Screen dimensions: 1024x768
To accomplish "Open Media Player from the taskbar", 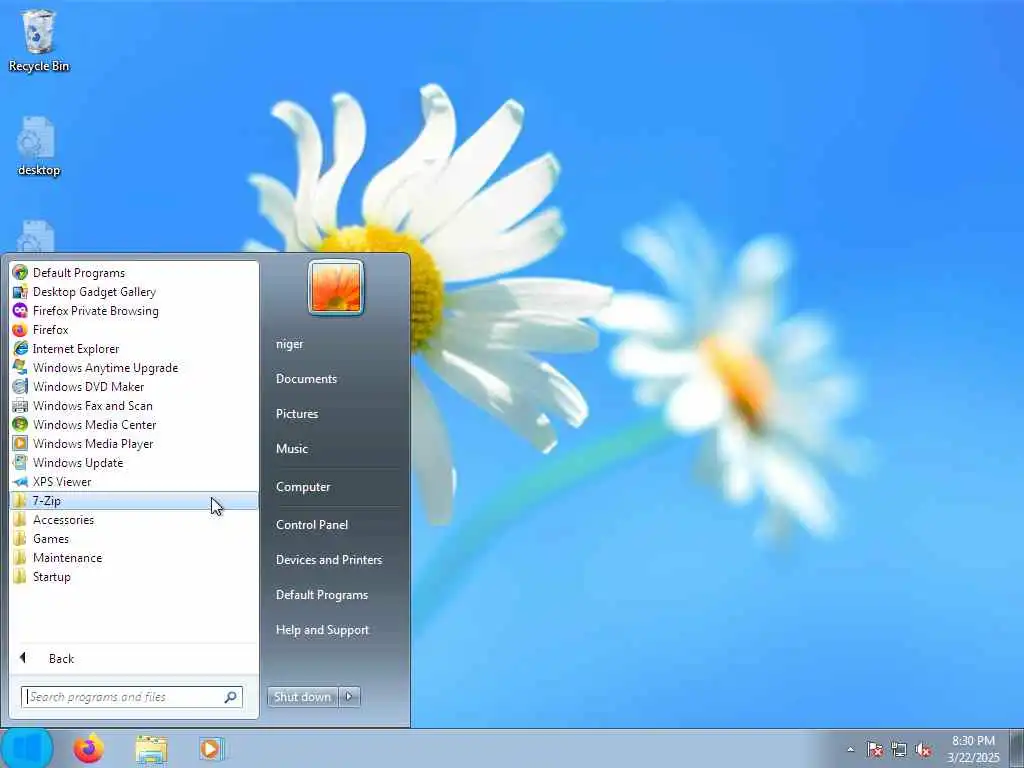I will [x=212, y=749].
